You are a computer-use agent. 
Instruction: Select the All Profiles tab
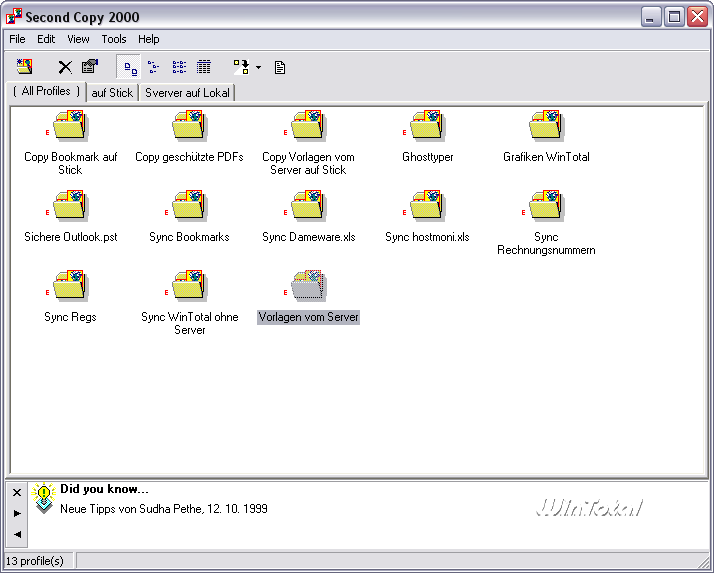pyautogui.click(x=46, y=91)
